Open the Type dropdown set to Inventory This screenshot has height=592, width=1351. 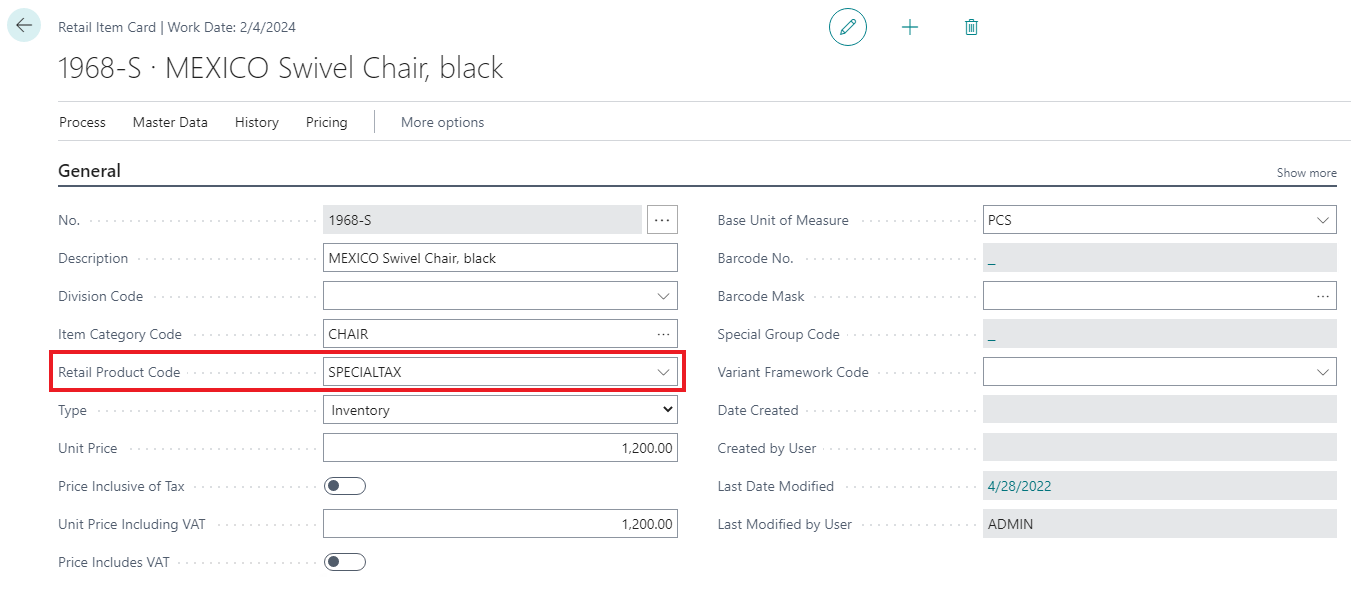click(668, 410)
